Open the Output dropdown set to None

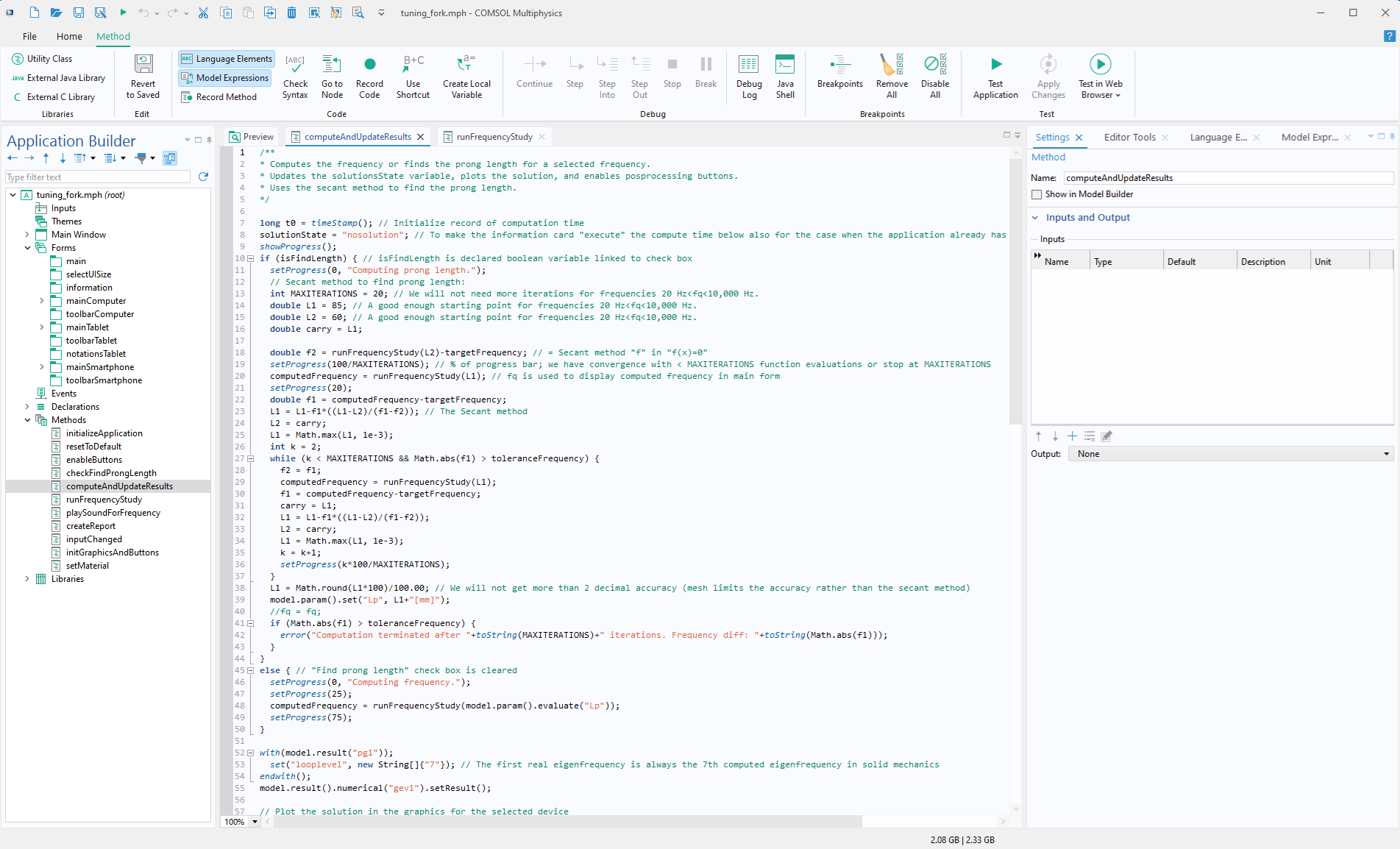coord(1231,454)
